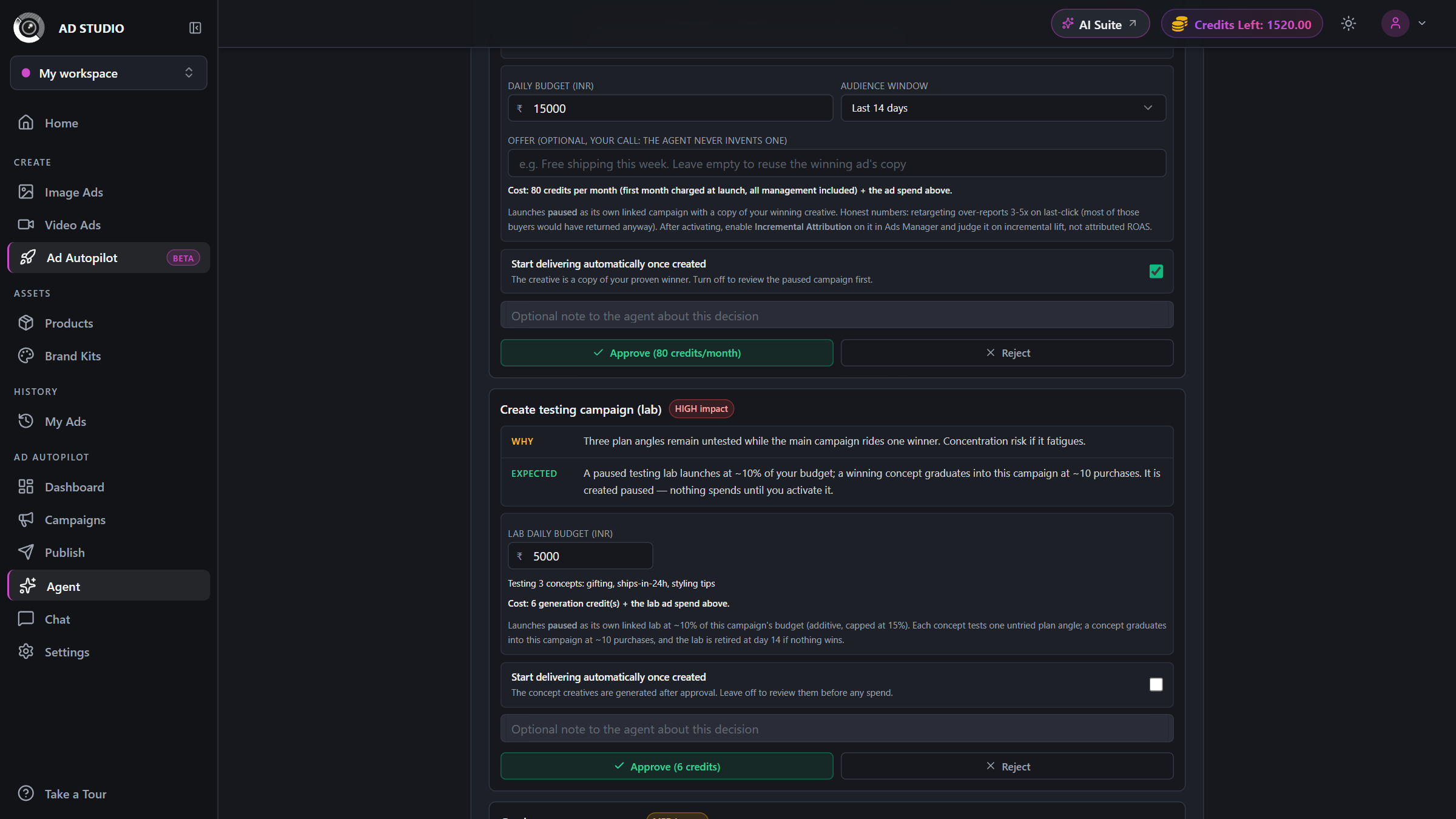The image size is (1456, 819).
Task: Click the agent note field above Approve (6 credits)
Action: [837, 729]
